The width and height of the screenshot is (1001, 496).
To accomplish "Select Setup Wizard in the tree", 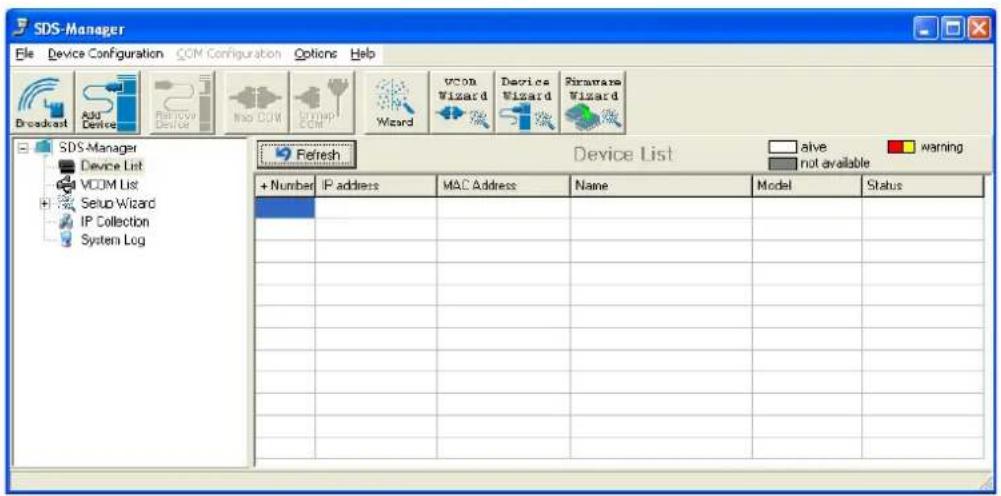I will click(x=118, y=204).
